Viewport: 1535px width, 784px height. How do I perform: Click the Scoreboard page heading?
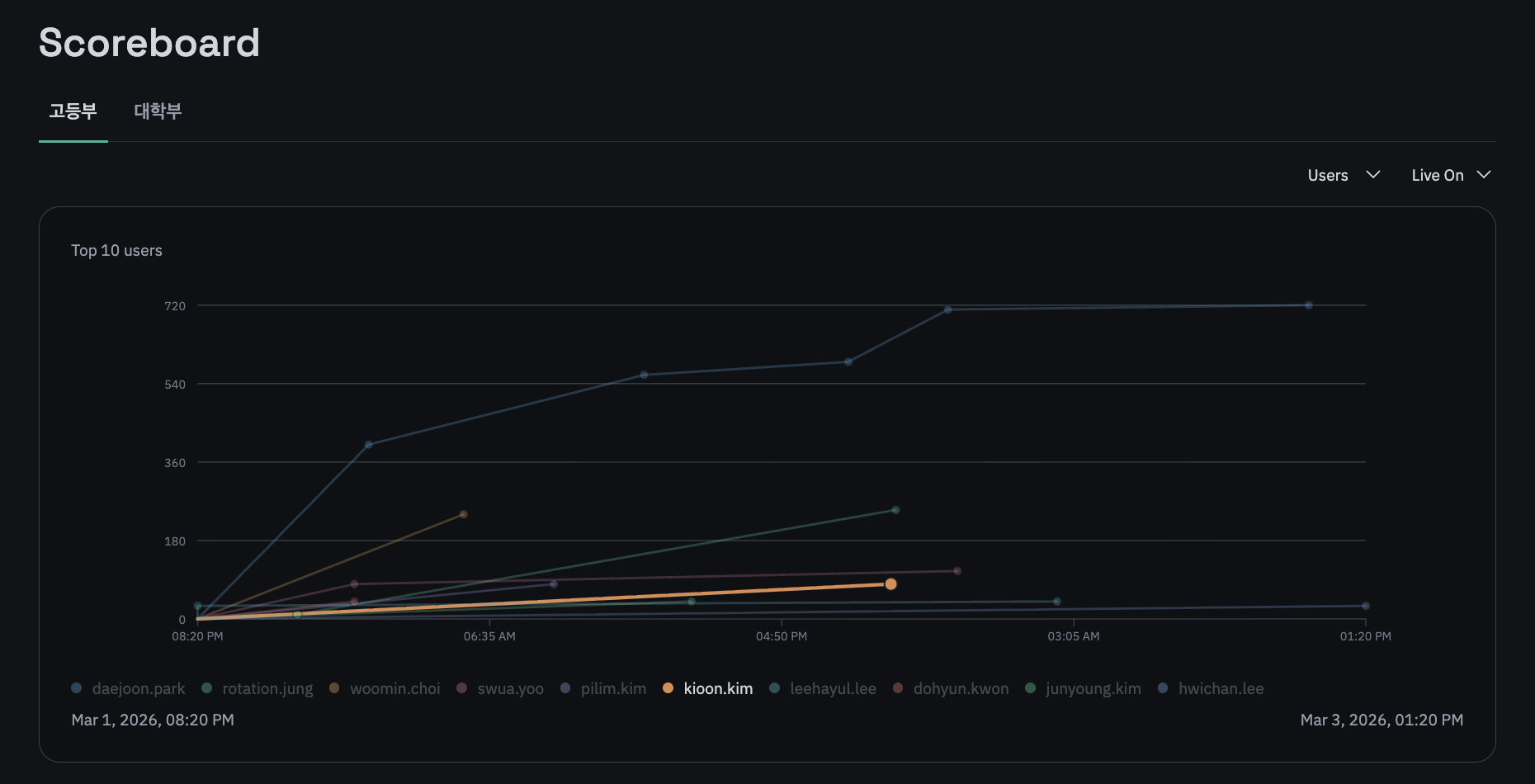click(x=150, y=43)
